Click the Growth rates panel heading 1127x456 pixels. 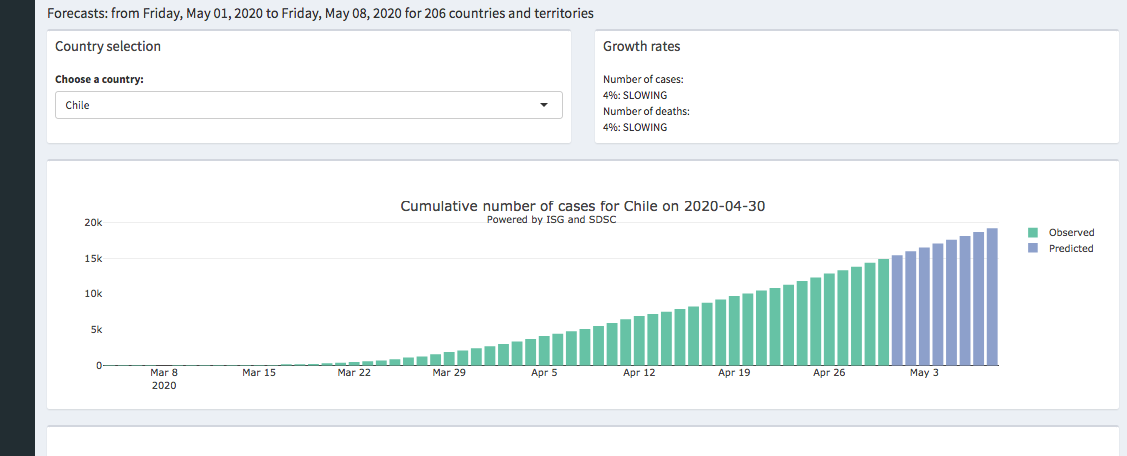[x=641, y=47]
